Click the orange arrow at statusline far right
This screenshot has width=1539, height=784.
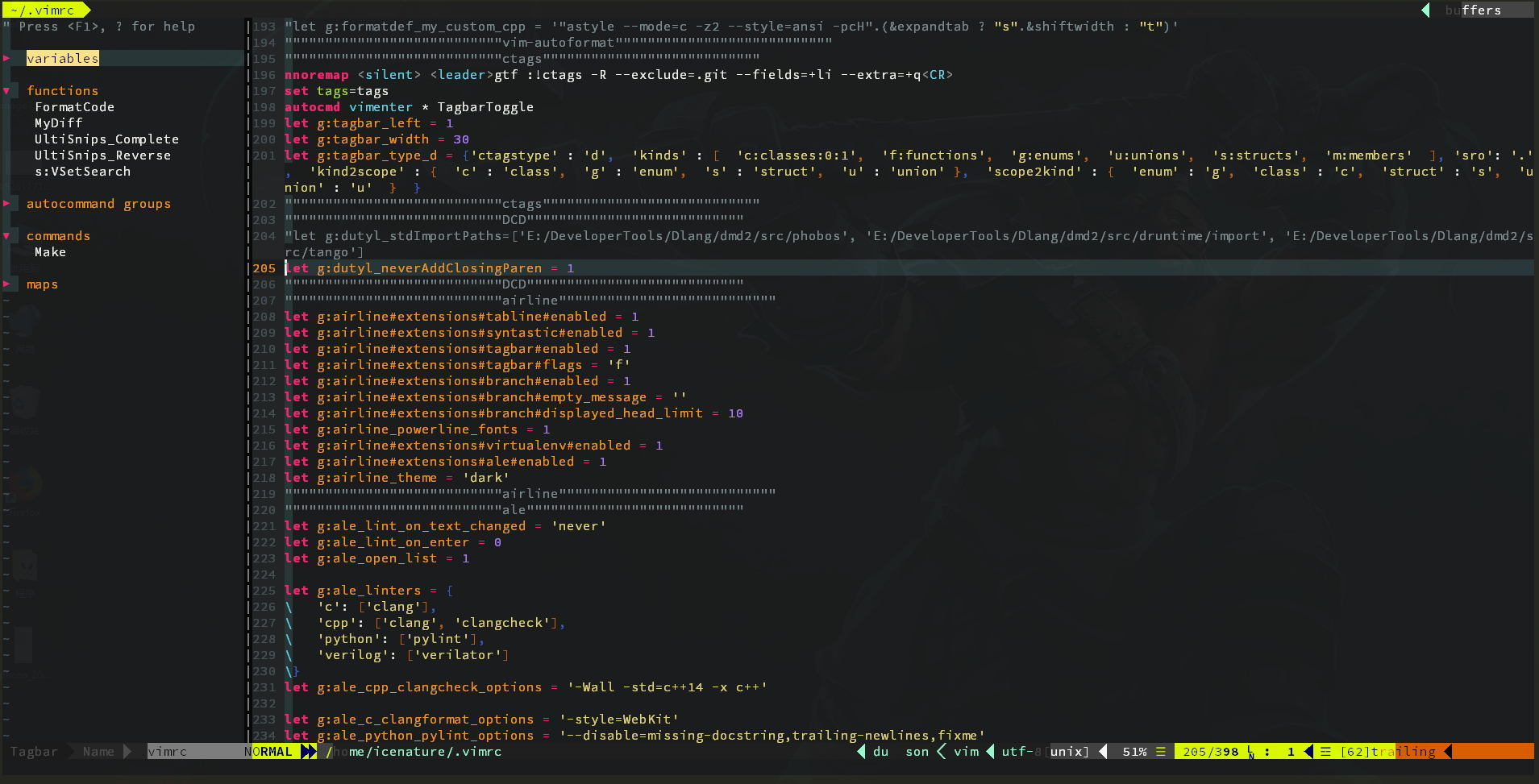point(1448,752)
